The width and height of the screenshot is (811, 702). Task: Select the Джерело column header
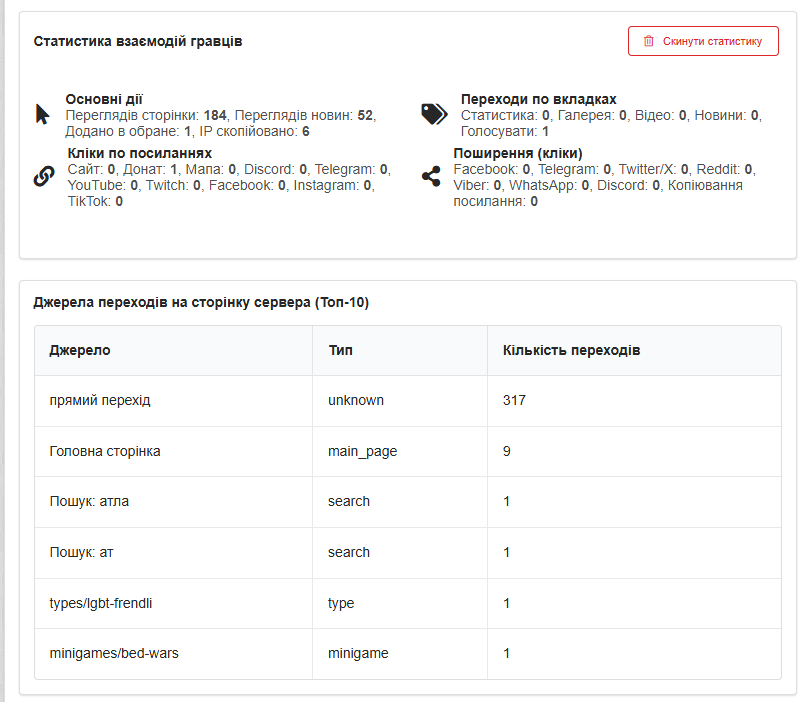[80, 351]
